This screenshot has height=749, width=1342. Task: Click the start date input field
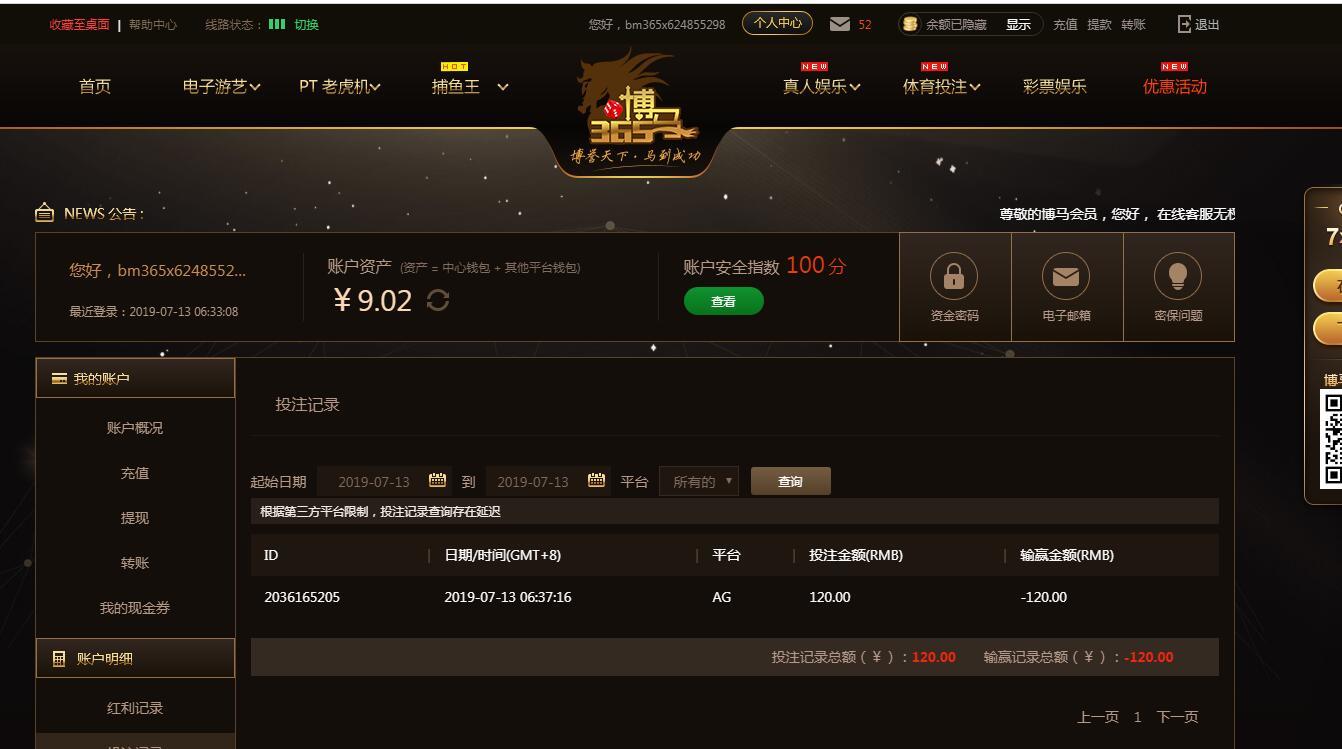[374, 481]
